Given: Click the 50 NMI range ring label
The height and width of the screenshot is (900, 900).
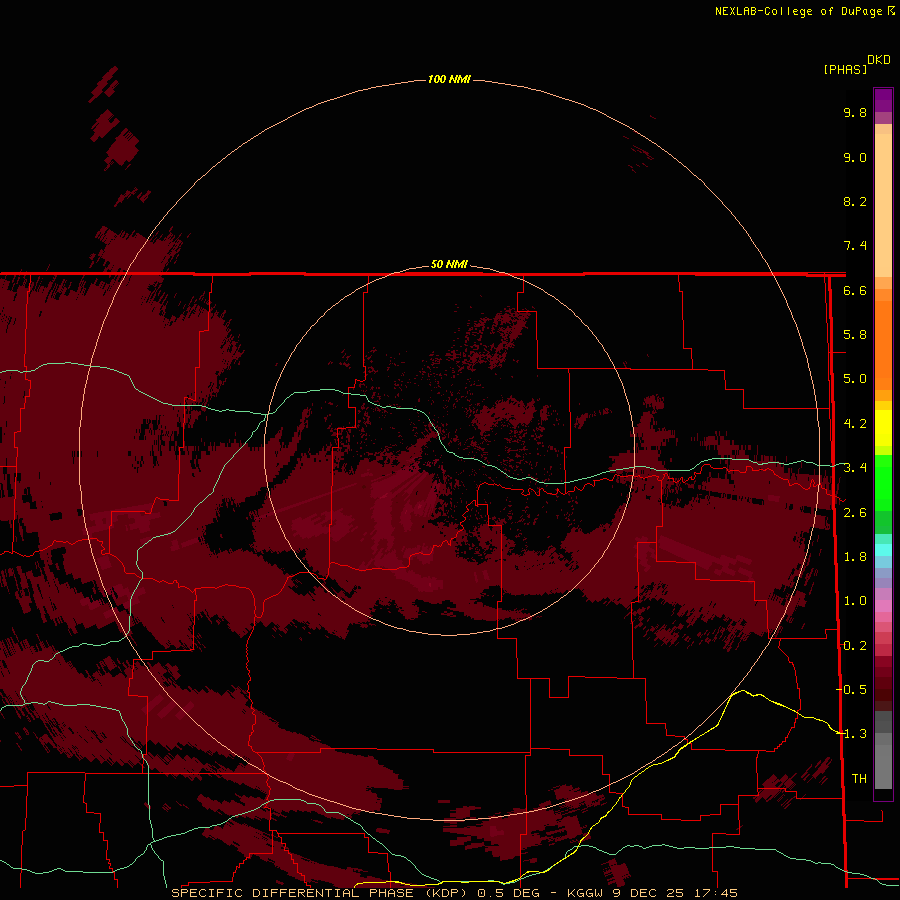Looking at the screenshot, I should 449,264.
